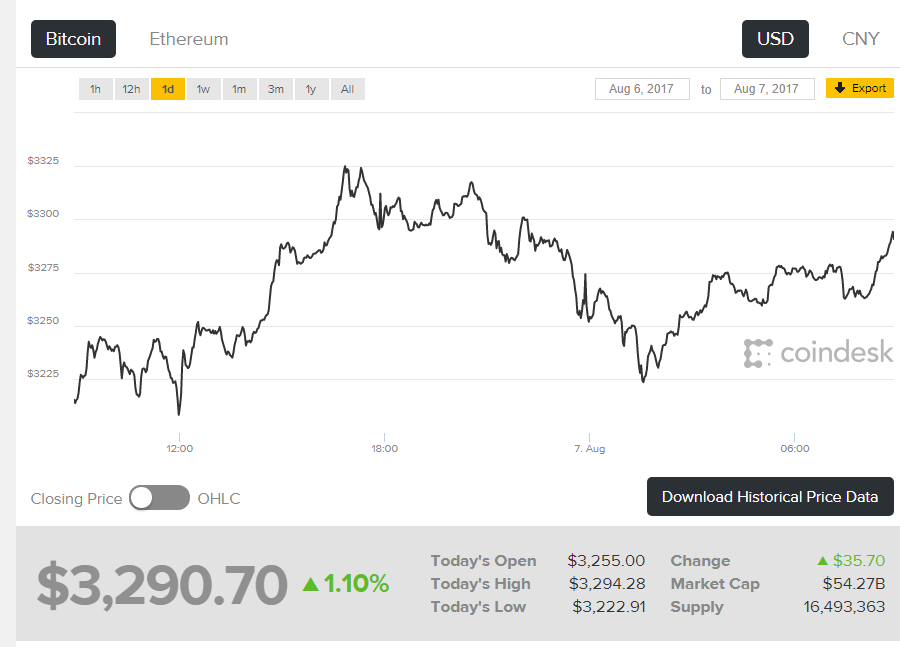The height and width of the screenshot is (647, 900).
Task: Select the 1h time range
Action: [95, 89]
